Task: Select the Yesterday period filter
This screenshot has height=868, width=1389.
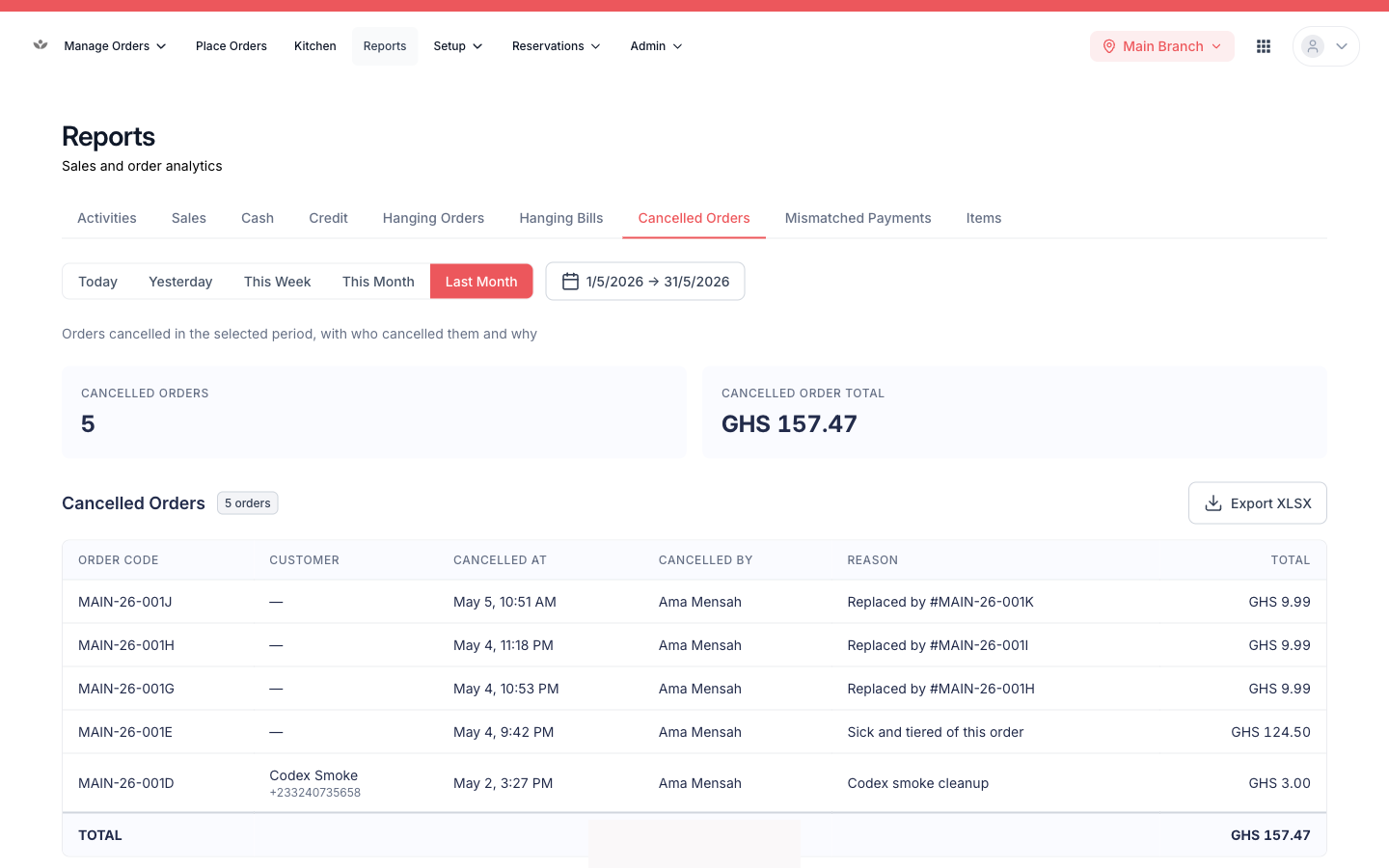Action: click(x=180, y=282)
